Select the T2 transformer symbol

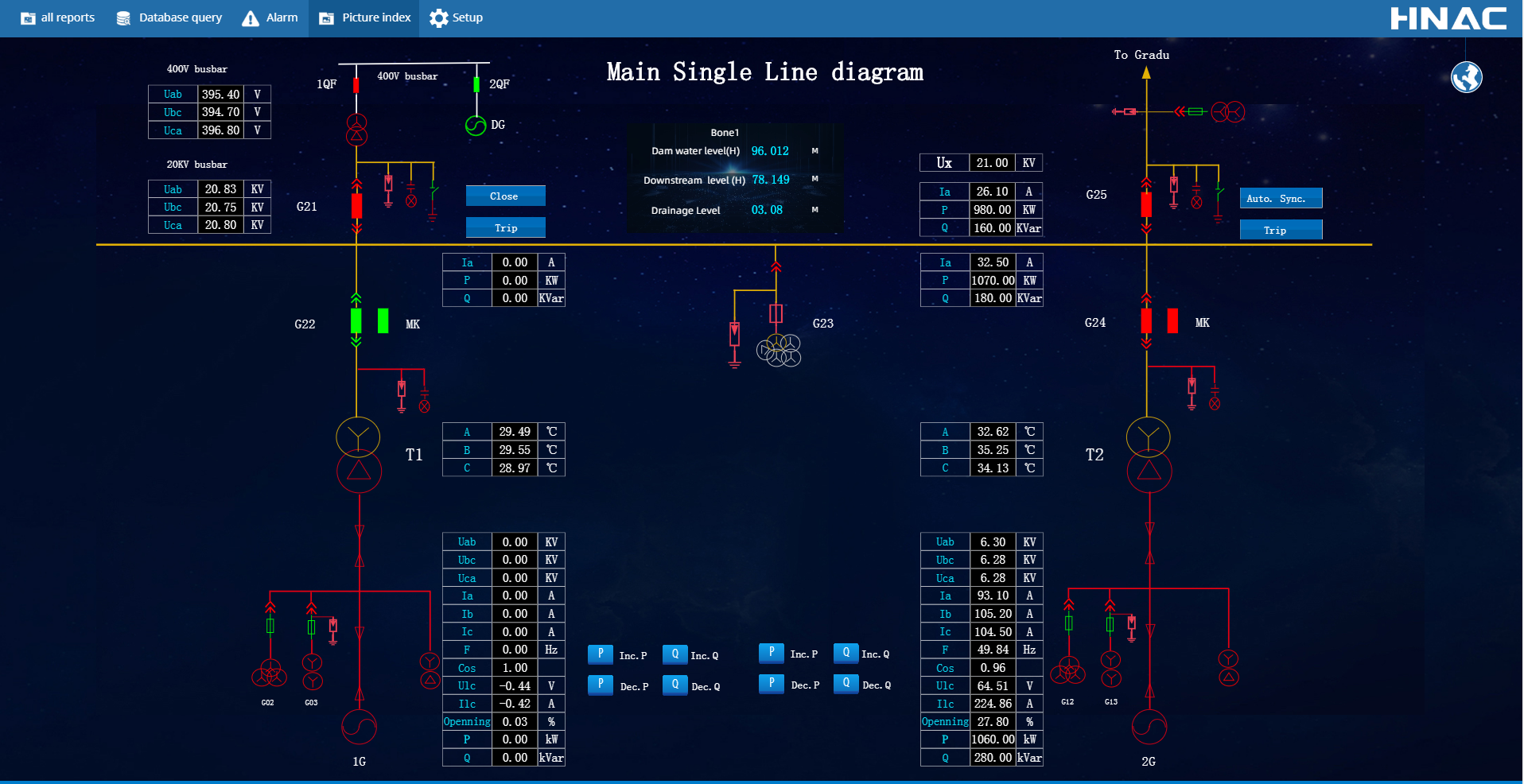click(1149, 455)
